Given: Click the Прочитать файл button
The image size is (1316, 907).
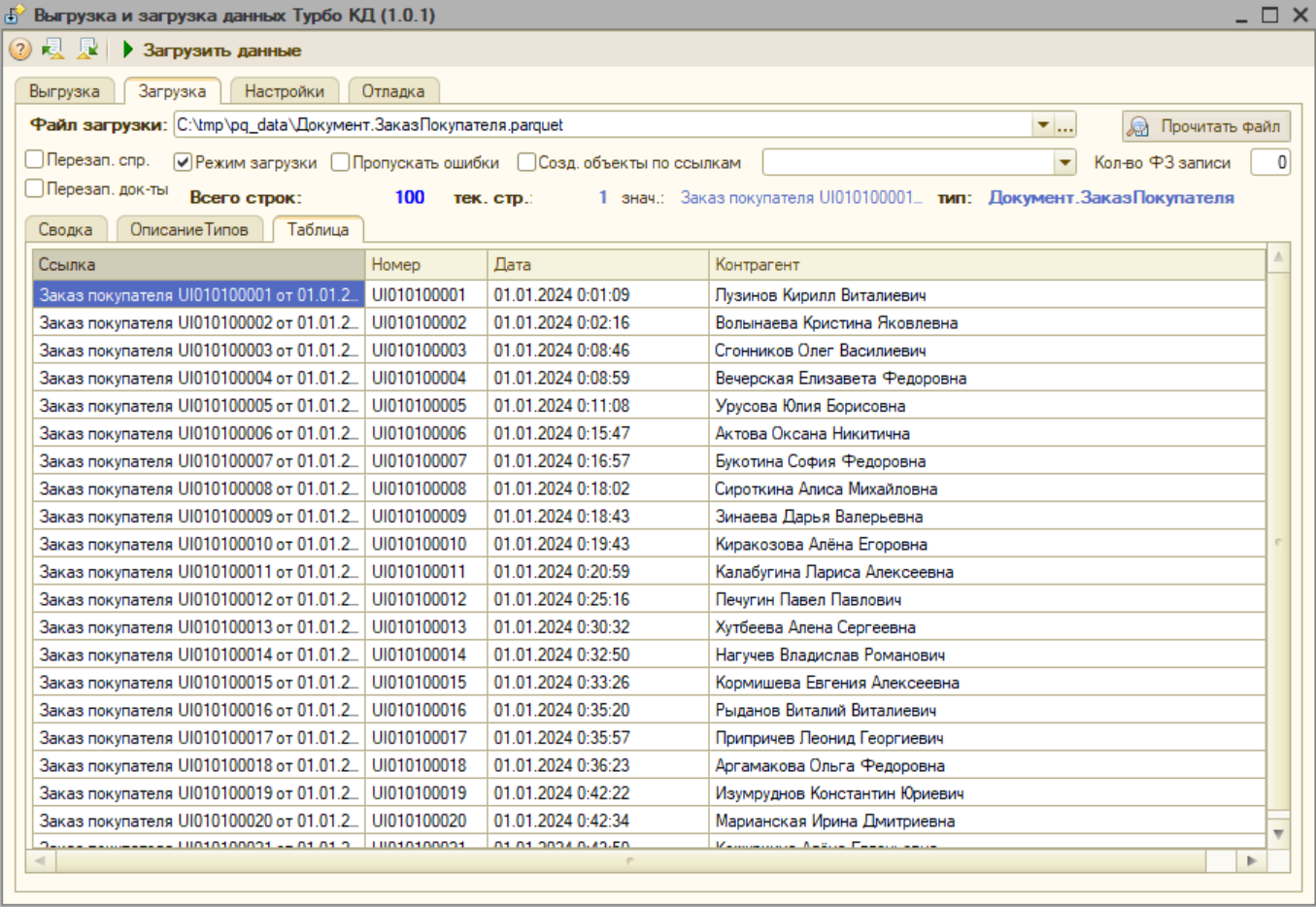Looking at the screenshot, I should (1206, 126).
